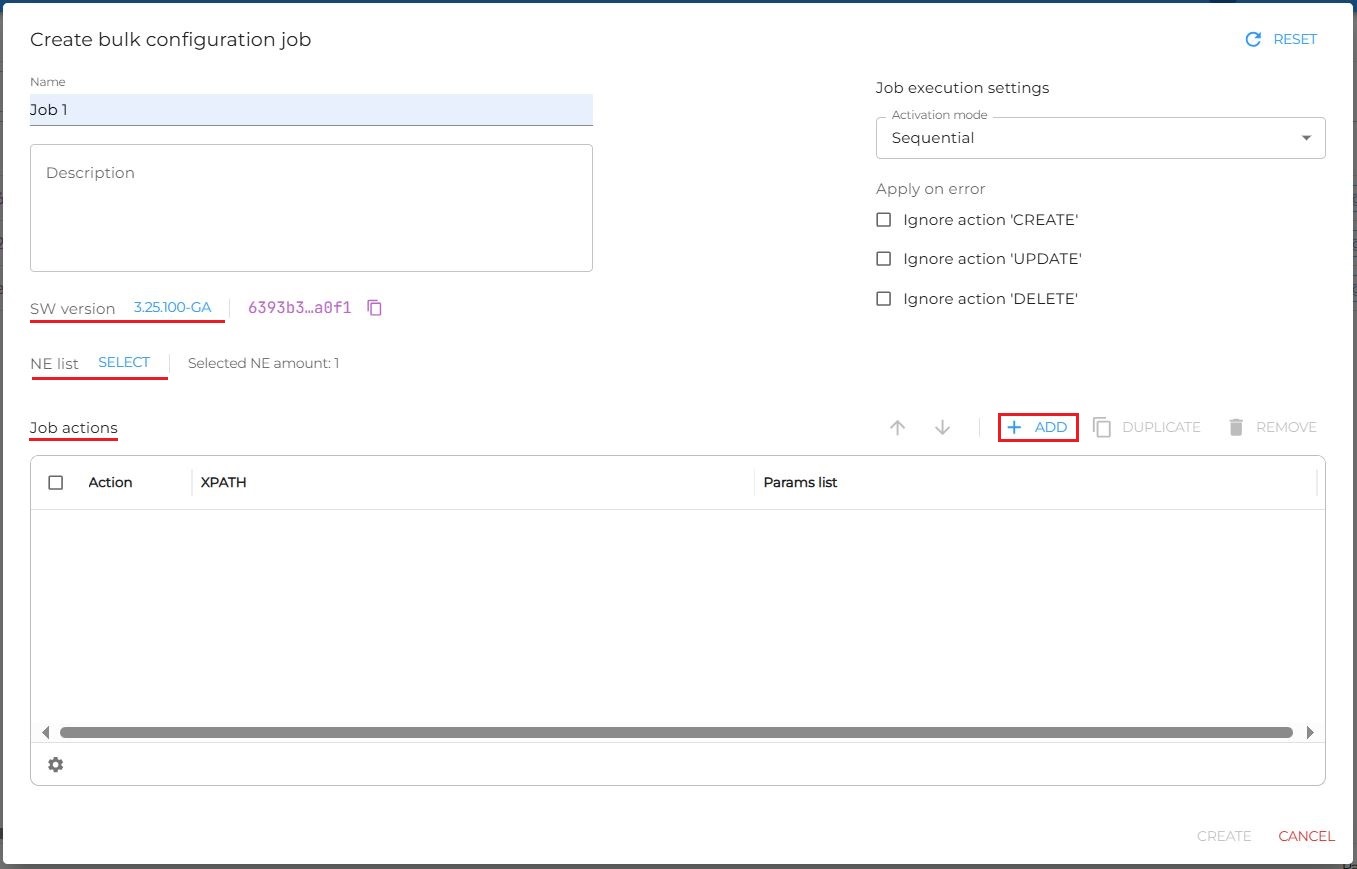Click the SELECT link for NE list
The height and width of the screenshot is (869, 1357).
[124, 362]
